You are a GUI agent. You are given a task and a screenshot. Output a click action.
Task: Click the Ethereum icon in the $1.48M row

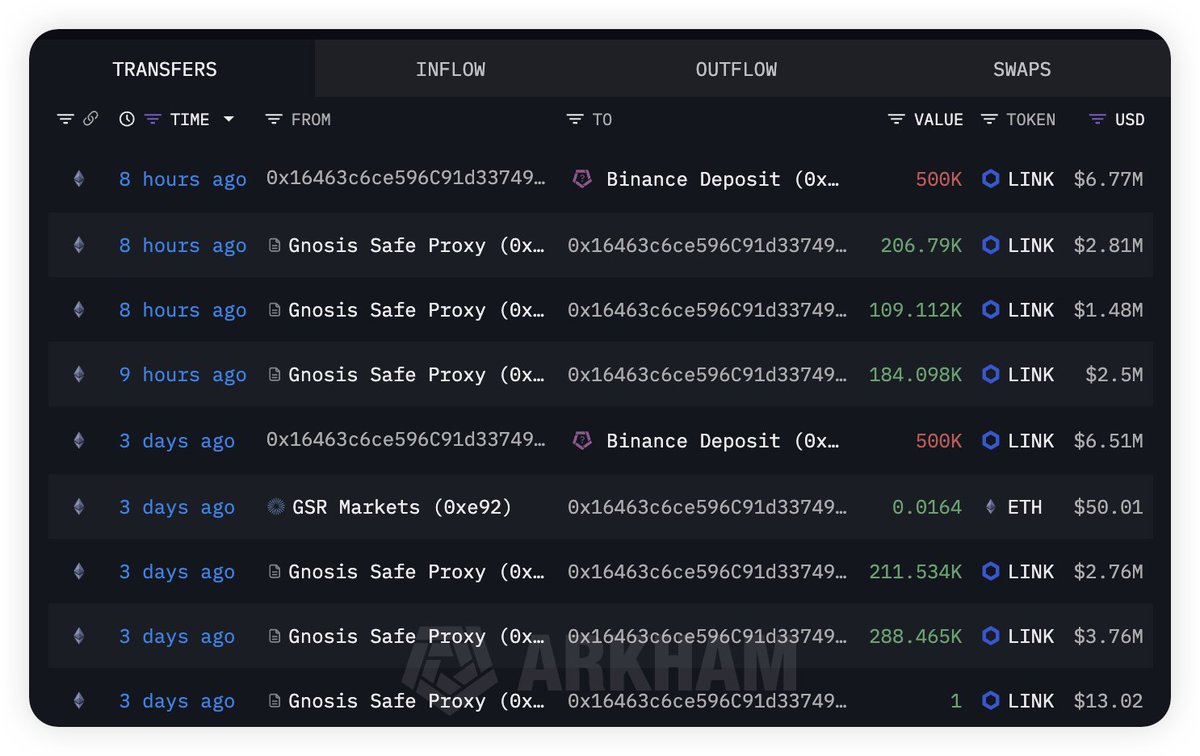(79, 310)
